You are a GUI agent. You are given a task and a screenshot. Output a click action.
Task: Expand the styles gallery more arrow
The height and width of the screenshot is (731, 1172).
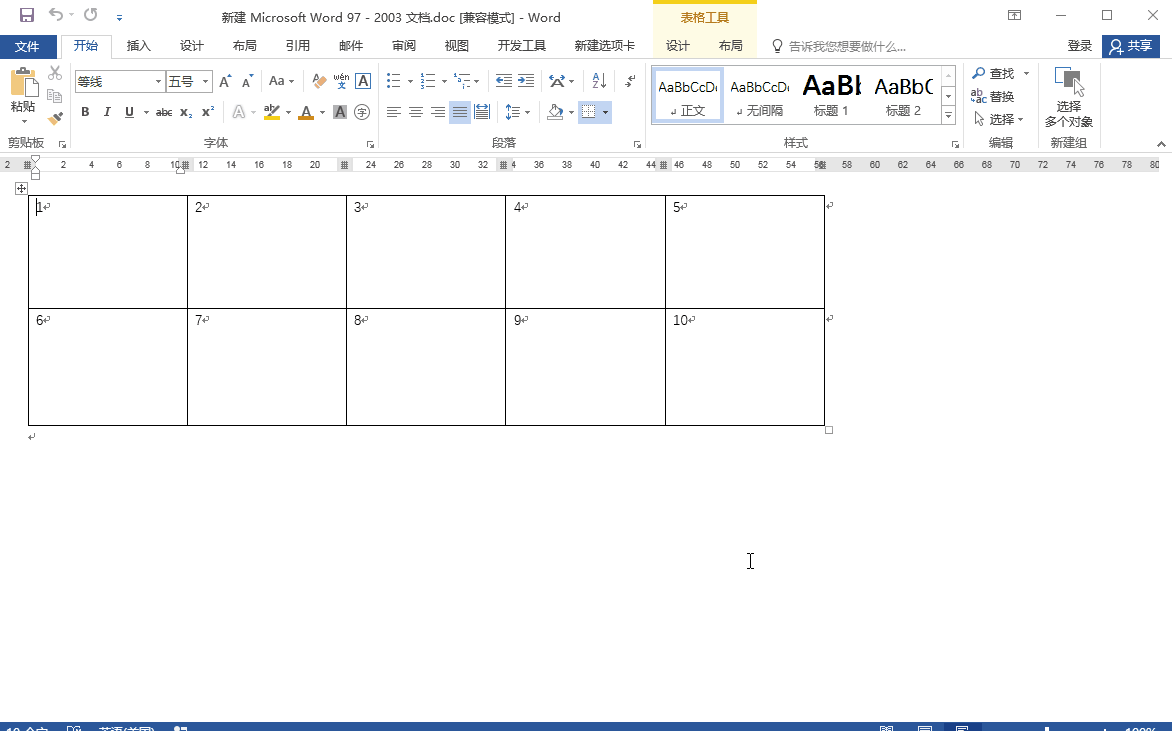949,115
